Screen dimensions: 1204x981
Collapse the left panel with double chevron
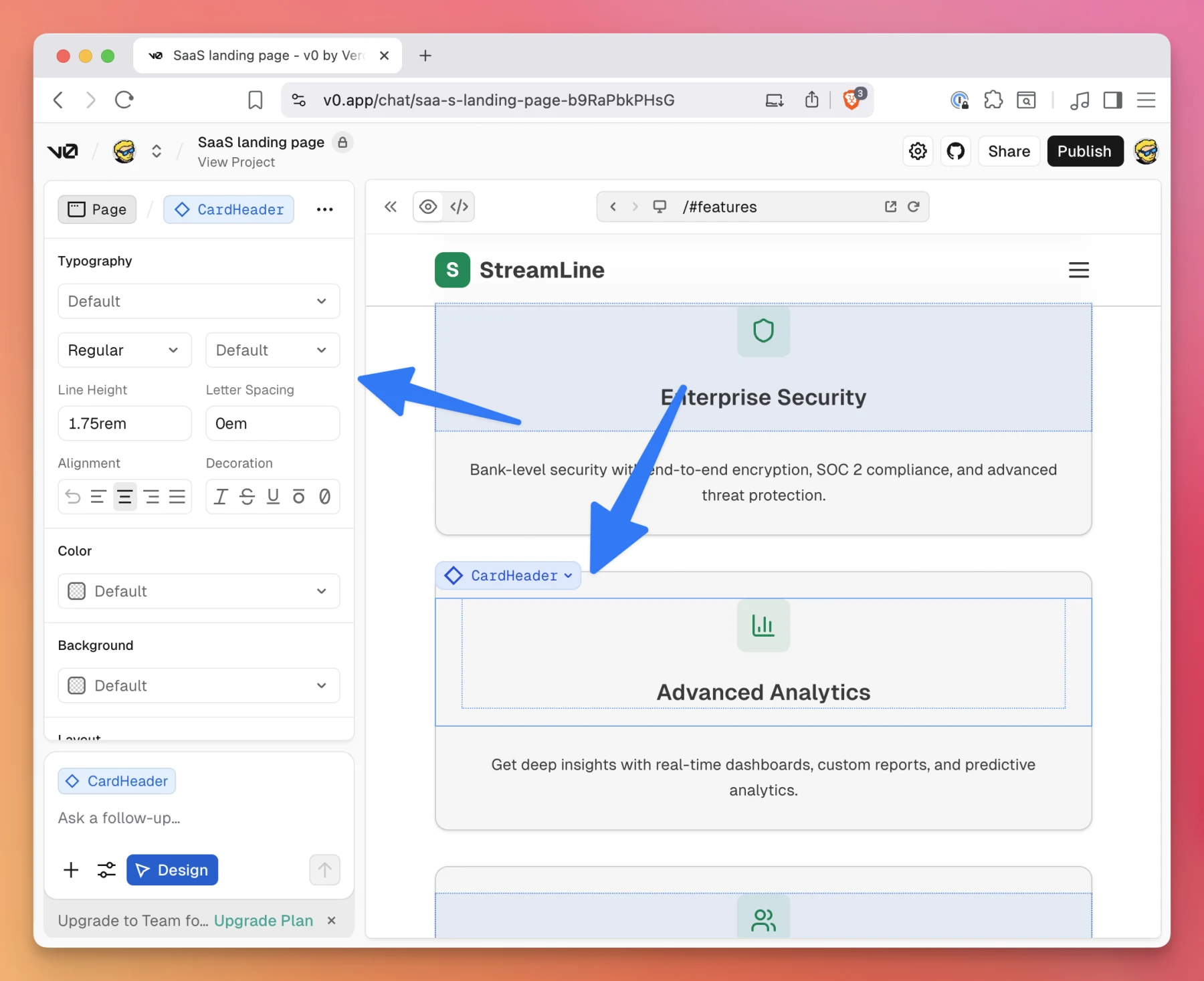(391, 207)
